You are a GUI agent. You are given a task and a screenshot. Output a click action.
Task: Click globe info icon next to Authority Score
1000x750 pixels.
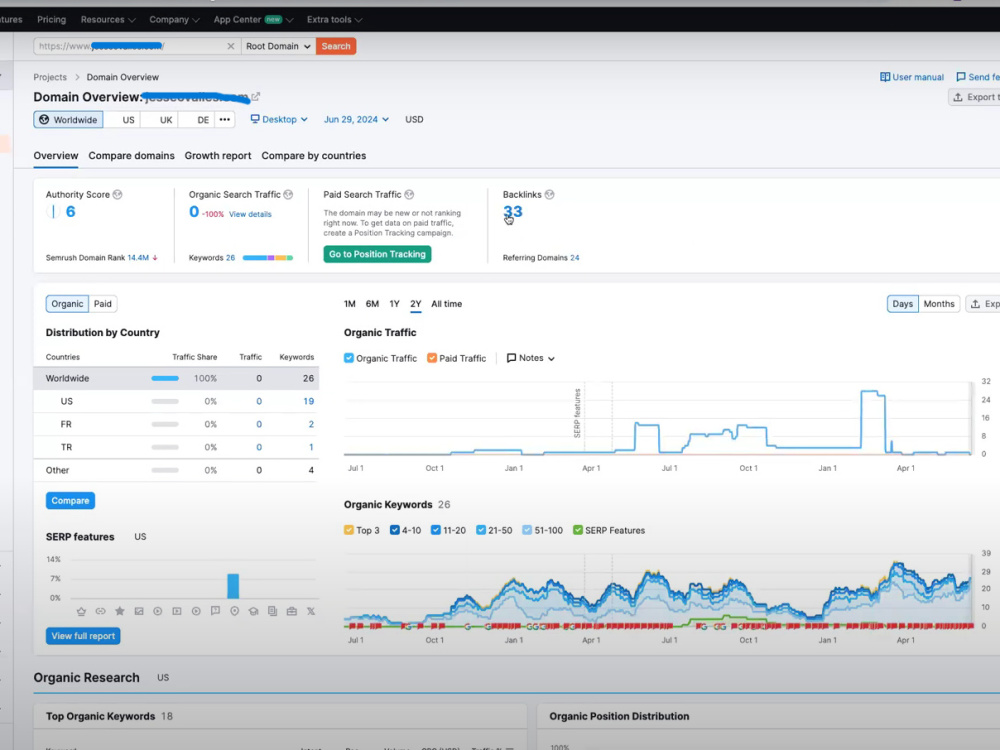coord(117,195)
